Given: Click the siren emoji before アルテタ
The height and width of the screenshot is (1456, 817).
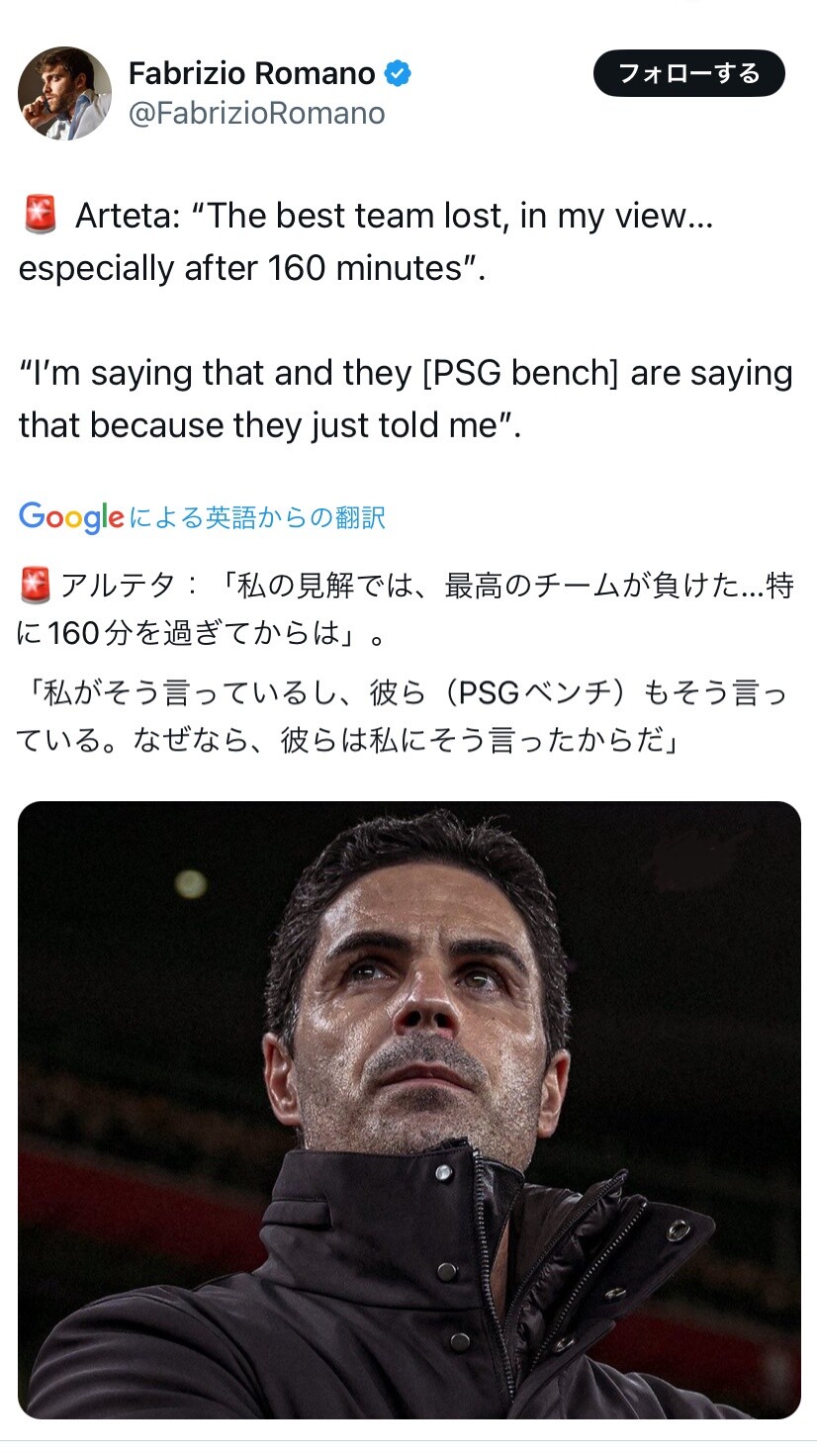Looking at the screenshot, I should click(35, 587).
